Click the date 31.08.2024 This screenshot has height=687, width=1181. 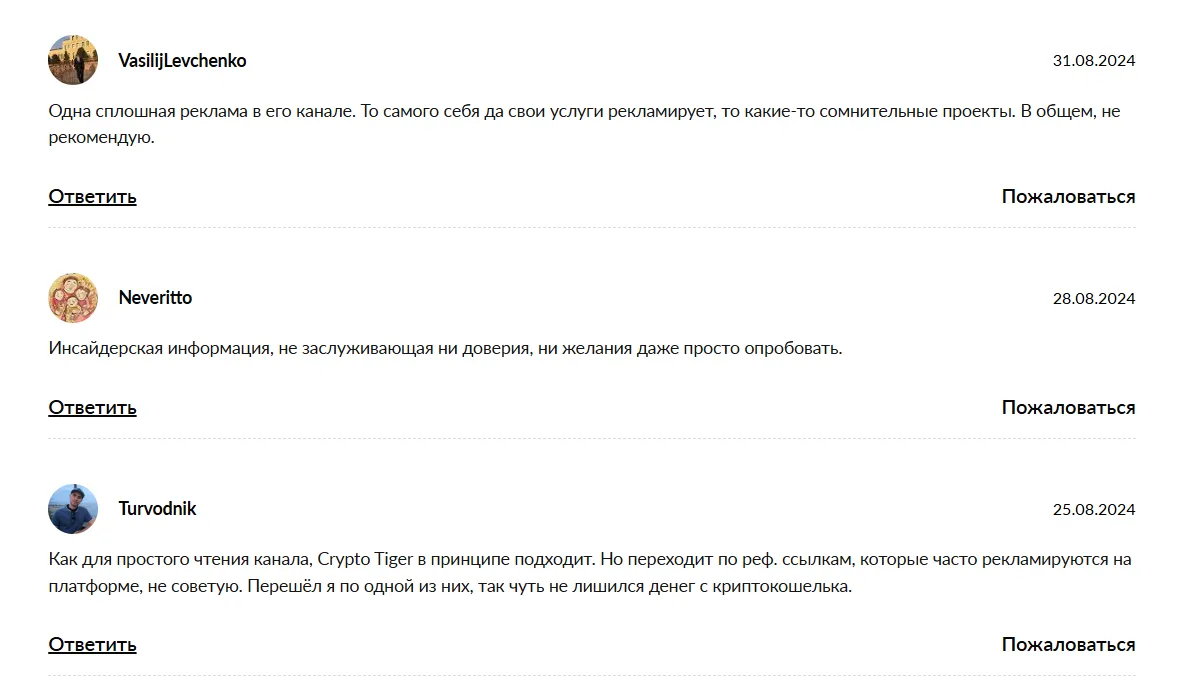pyautogui.click(x=1094, y=60)
